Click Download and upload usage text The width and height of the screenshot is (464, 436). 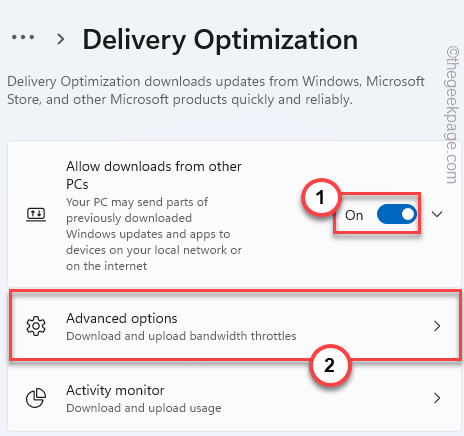point(144,408)
